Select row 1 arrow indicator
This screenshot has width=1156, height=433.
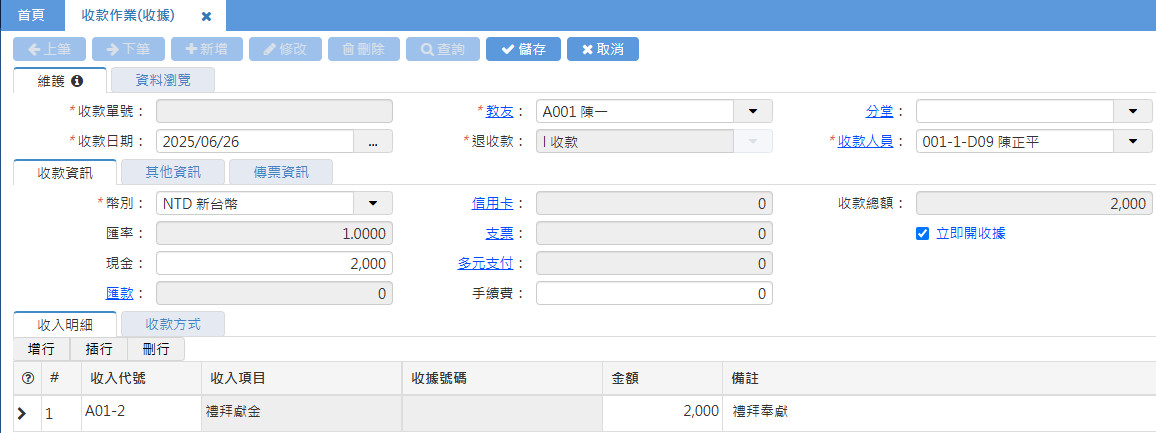(20, 412)
